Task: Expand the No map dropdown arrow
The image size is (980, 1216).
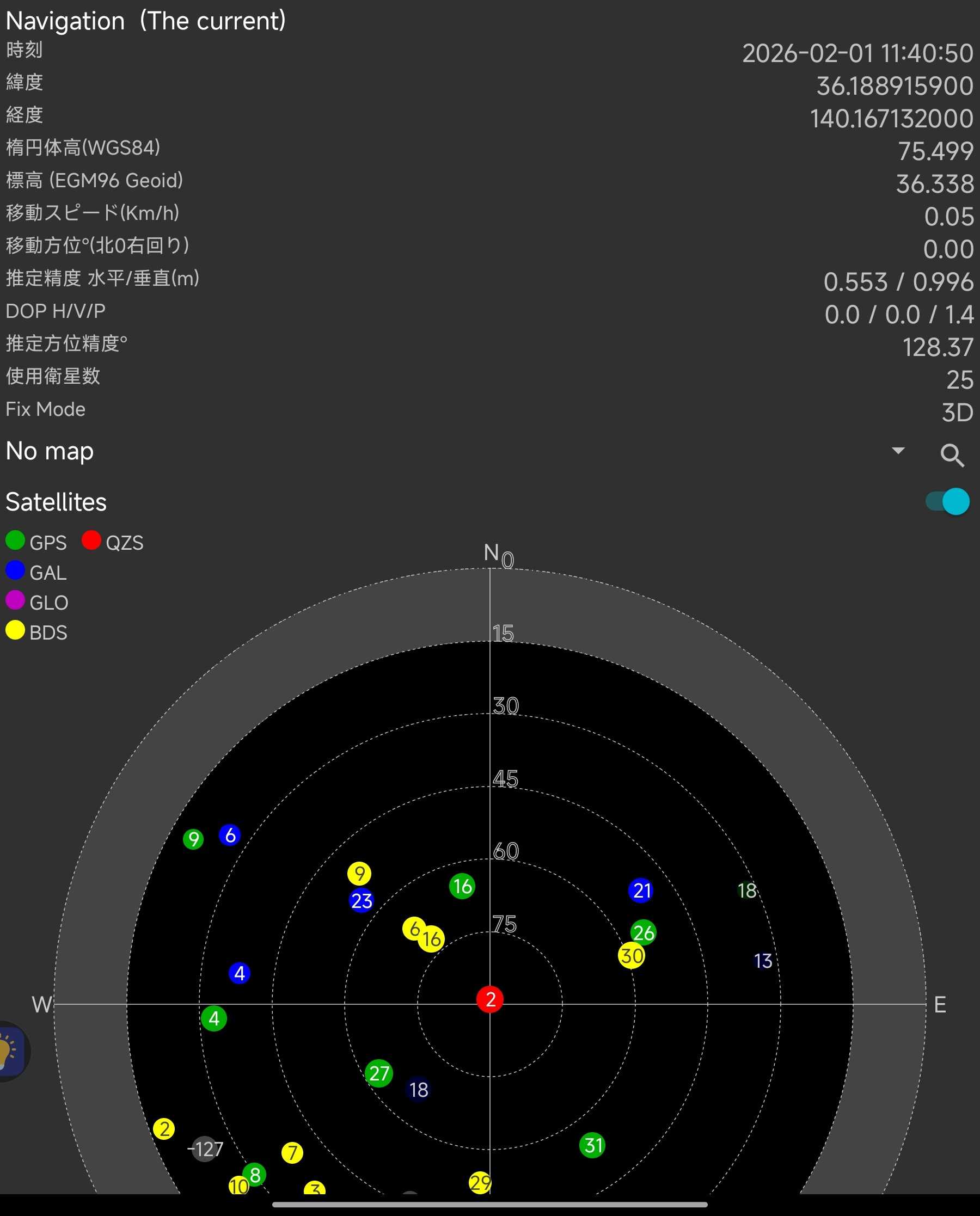Action: pos(898,451)
